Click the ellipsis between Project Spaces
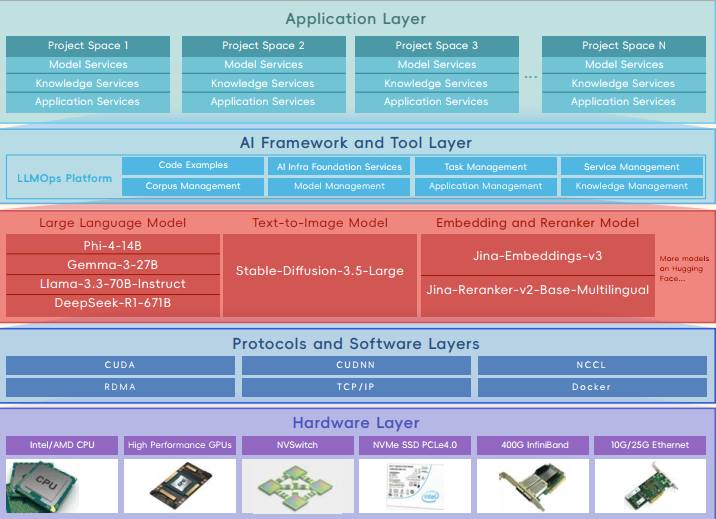This screenshot has height=519, width=716. 530,76
